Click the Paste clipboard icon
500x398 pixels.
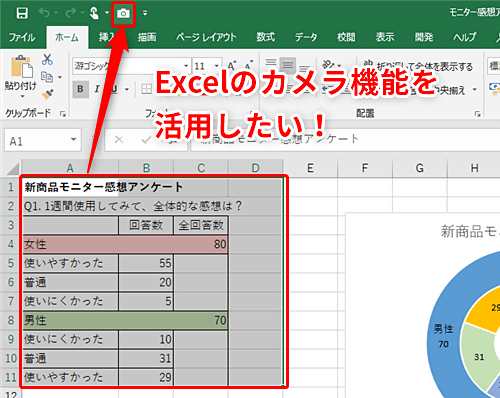pyautogui.click(x=22, y=67)
